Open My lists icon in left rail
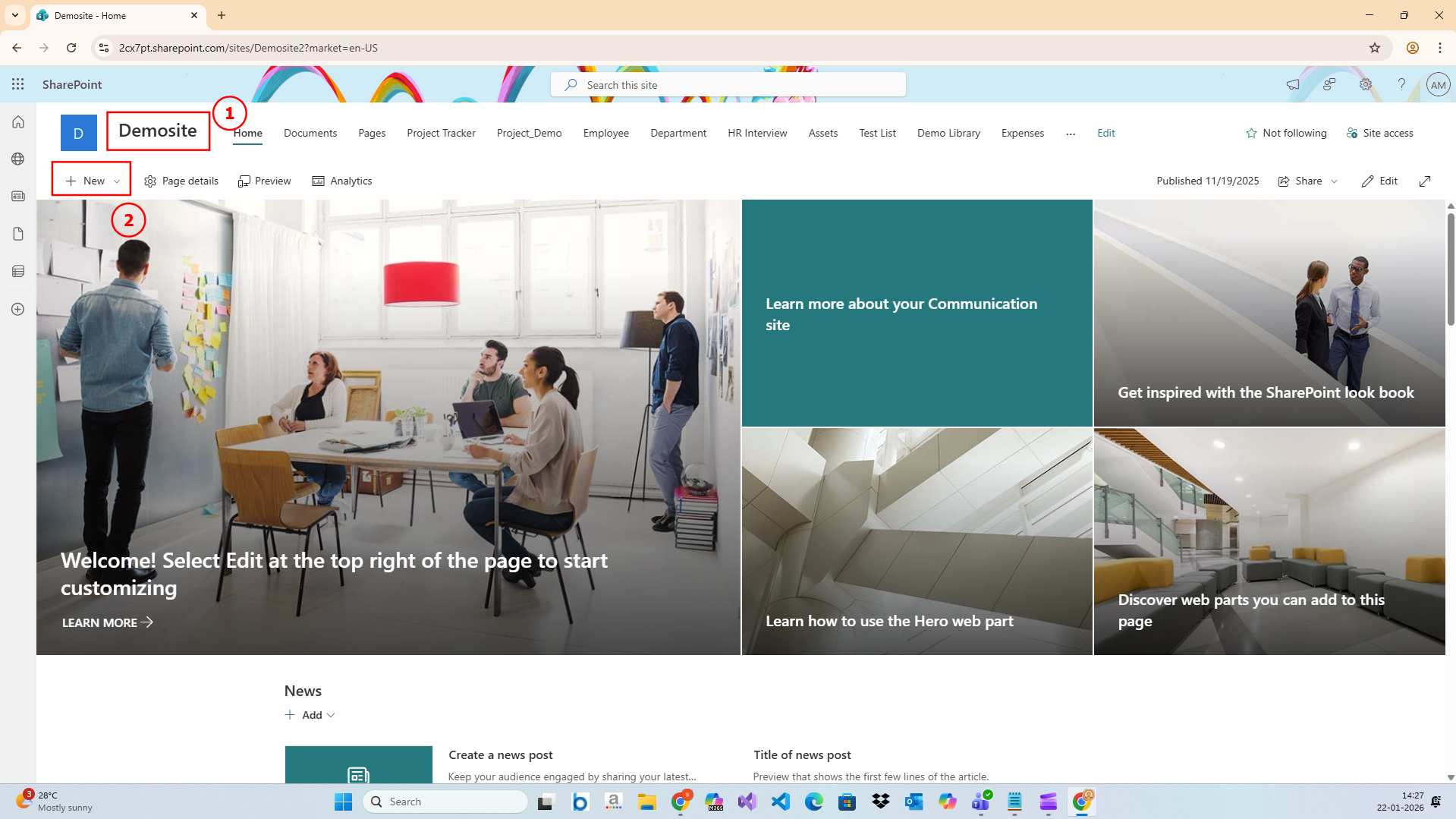The height and width of the screenshot is (819, 1456). click(18, 271)
